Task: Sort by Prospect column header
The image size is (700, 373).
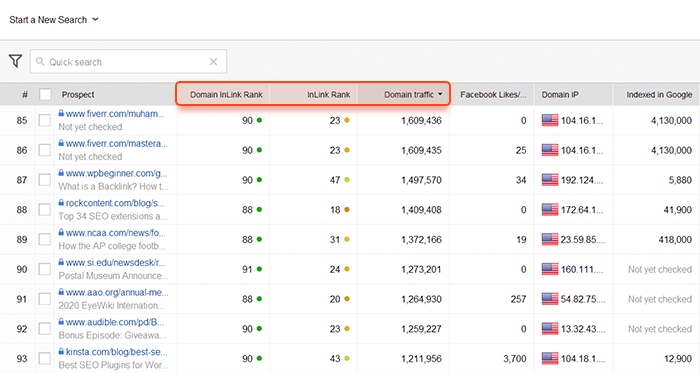Action: click(78, 95)
